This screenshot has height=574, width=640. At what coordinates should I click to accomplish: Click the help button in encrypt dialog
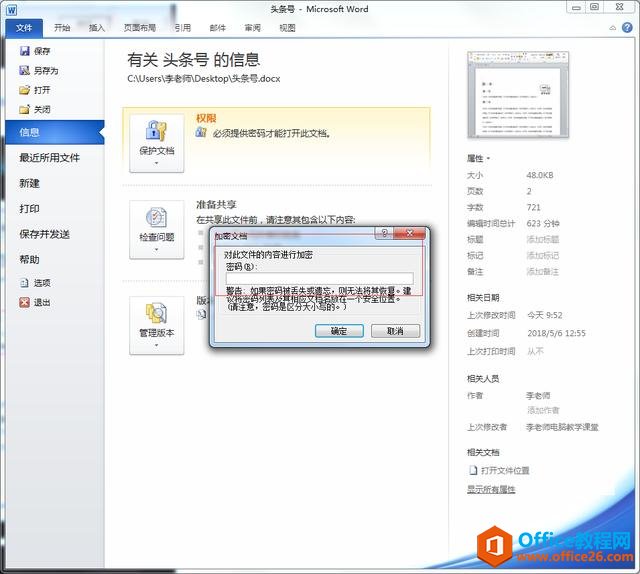click(x=384, y=233)
